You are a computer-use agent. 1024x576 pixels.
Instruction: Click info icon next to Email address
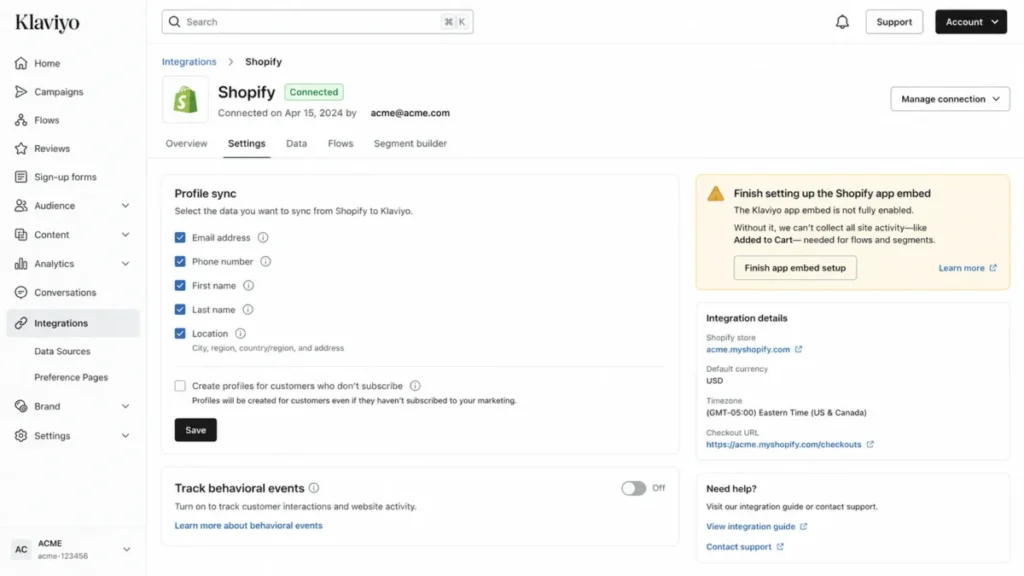click(x=263, y=238)
